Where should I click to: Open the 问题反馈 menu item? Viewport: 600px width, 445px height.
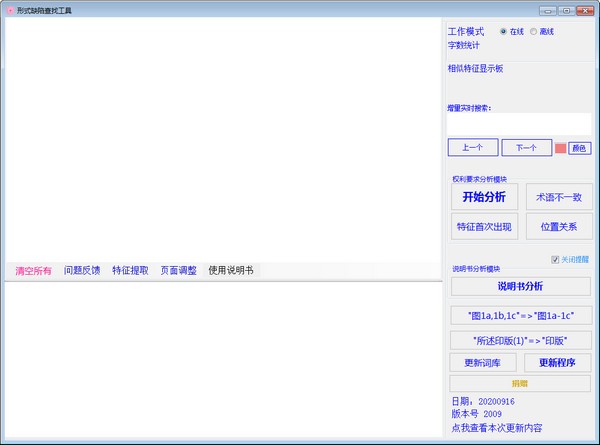(x=82, y=270)
